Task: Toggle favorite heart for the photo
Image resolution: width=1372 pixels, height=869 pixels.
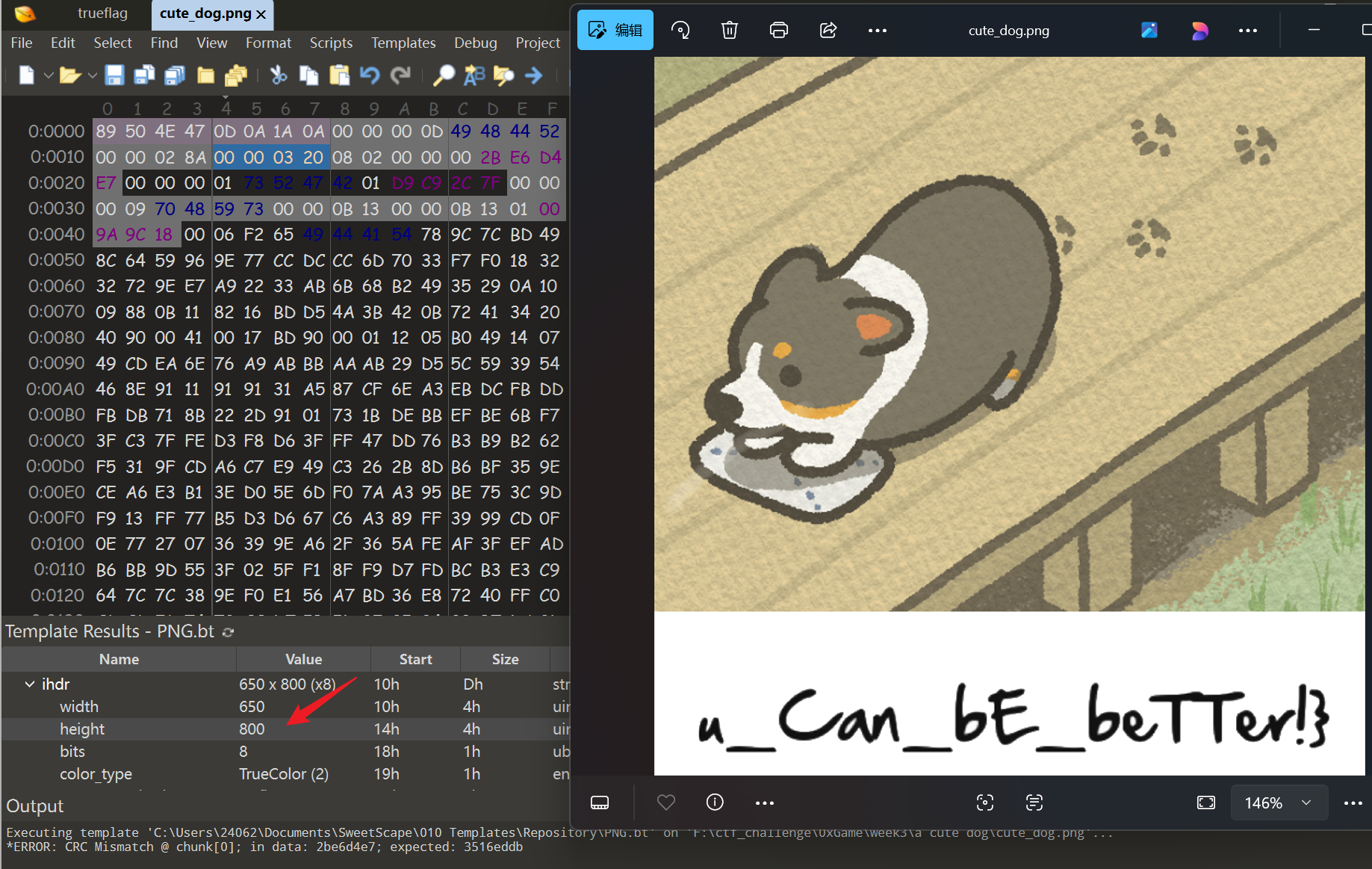Action: (665, 802)
